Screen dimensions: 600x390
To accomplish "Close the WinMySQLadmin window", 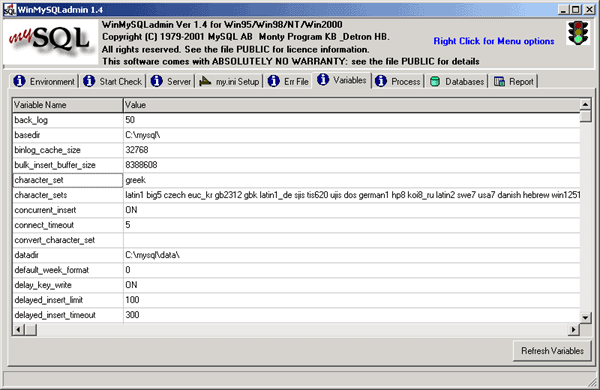I will pos(589,10).
